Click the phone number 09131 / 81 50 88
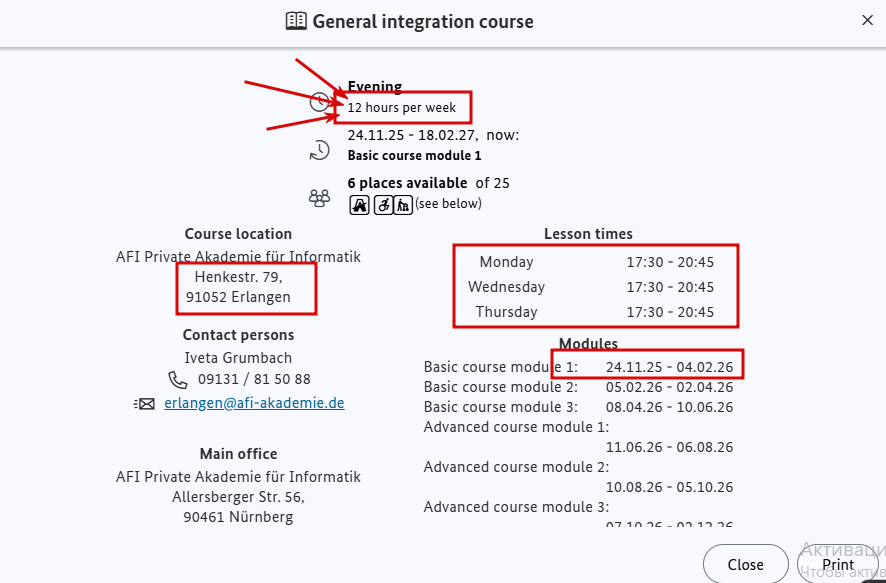This screenshot has height=583, width=886. click(254, 380)
